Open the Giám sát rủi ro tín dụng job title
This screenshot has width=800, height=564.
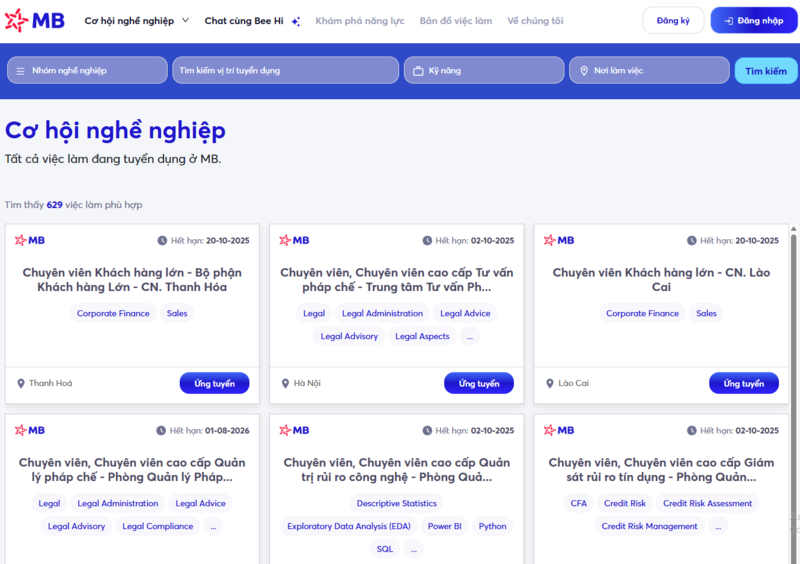661,470
